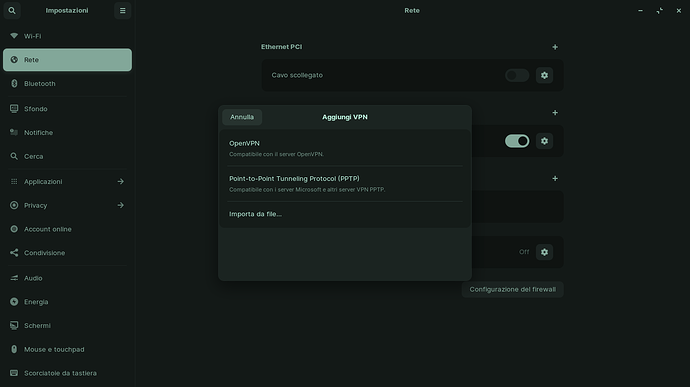Image resolution: width=690 pixels, height=387 pixels.
Task: Select the Condivisione share icon
Action: click(x=14, y=253)
